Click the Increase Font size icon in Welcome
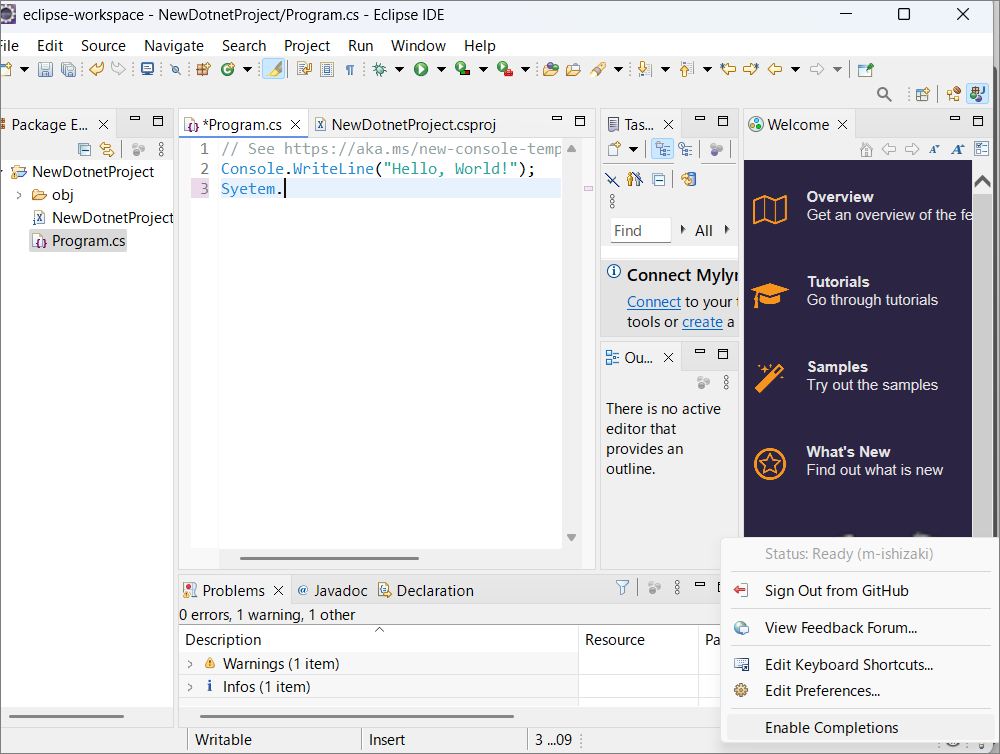Screen dimensions: 1000x754 (957, 149)
